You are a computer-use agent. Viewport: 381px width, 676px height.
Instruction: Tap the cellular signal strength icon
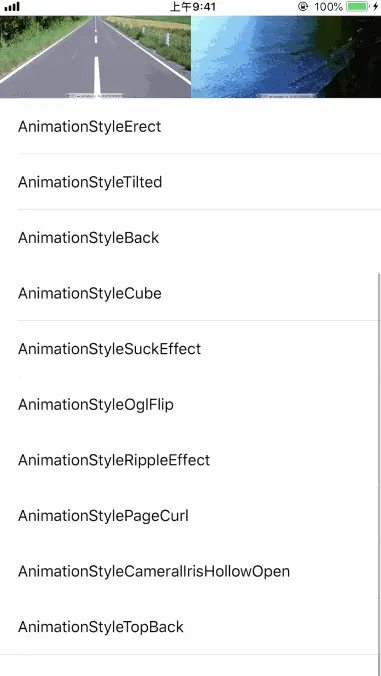coord(12,7)
